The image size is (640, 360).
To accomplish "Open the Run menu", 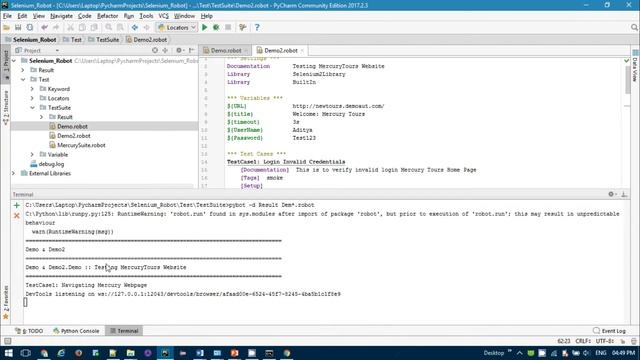I will (129, 16).
